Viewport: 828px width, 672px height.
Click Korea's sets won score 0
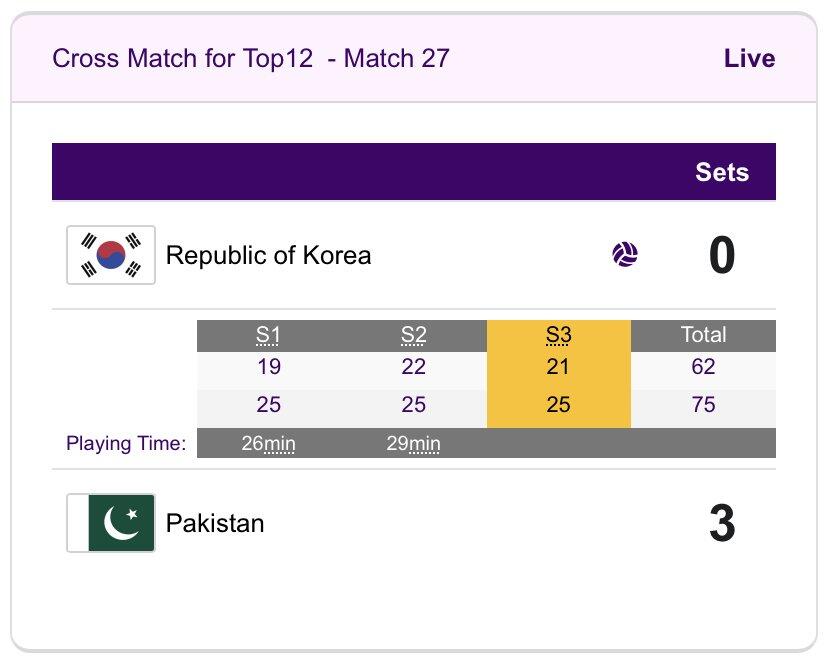(721, 256)
